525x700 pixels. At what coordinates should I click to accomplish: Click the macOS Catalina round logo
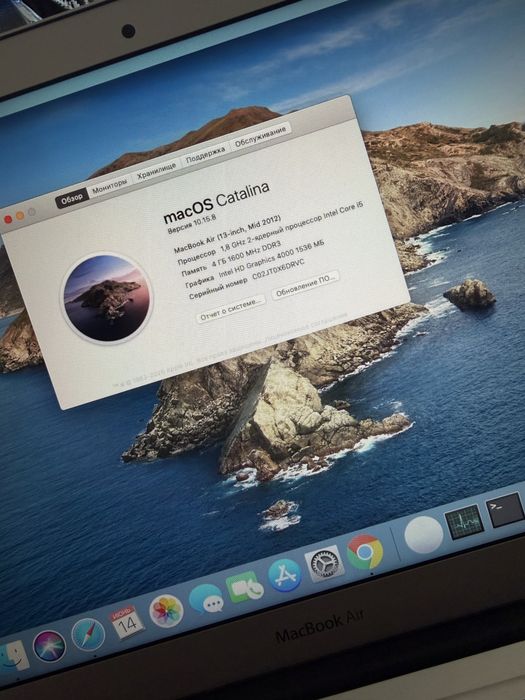pos(107,298)
